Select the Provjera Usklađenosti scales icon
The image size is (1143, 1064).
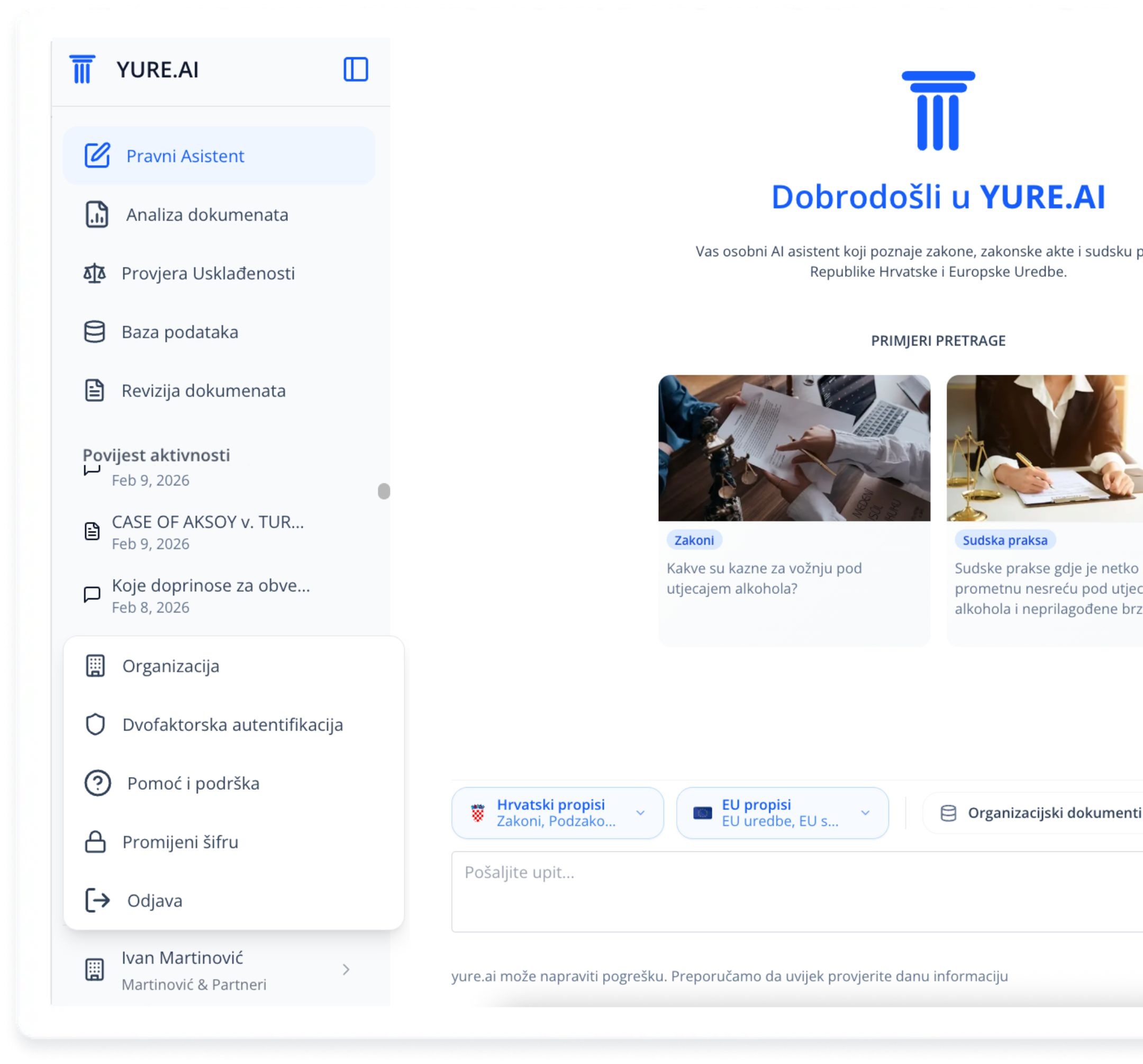[95, 273]
